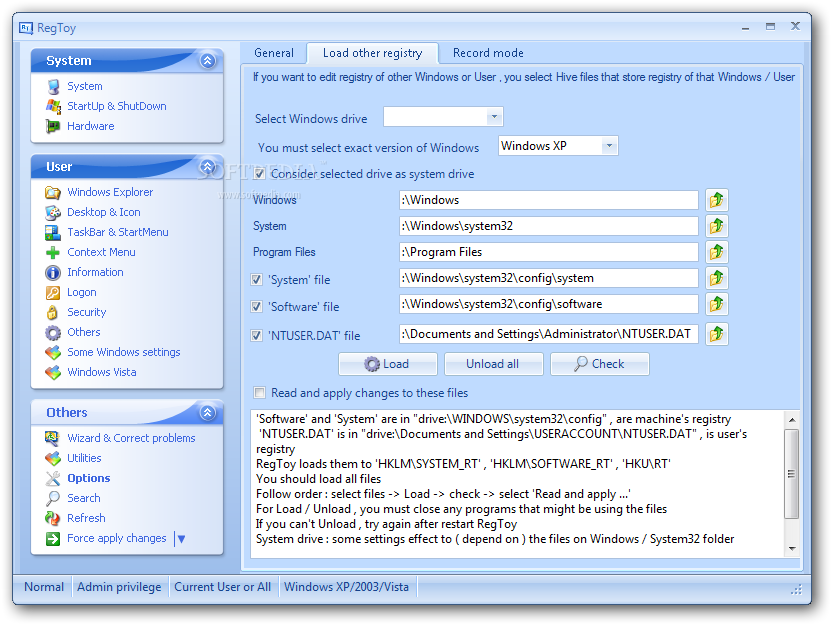Collapse the Others panel
The width and height of the screenshot is (832, 625).
[207, 412]
